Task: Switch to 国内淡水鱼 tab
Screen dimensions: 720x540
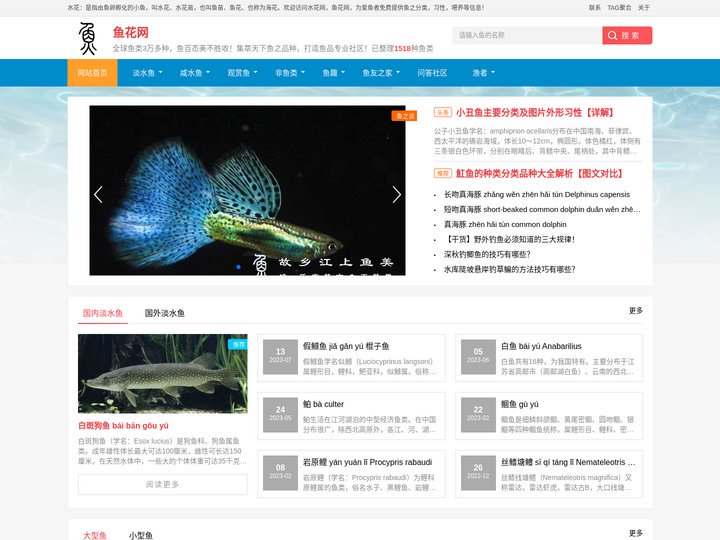Action: (103, 313)
